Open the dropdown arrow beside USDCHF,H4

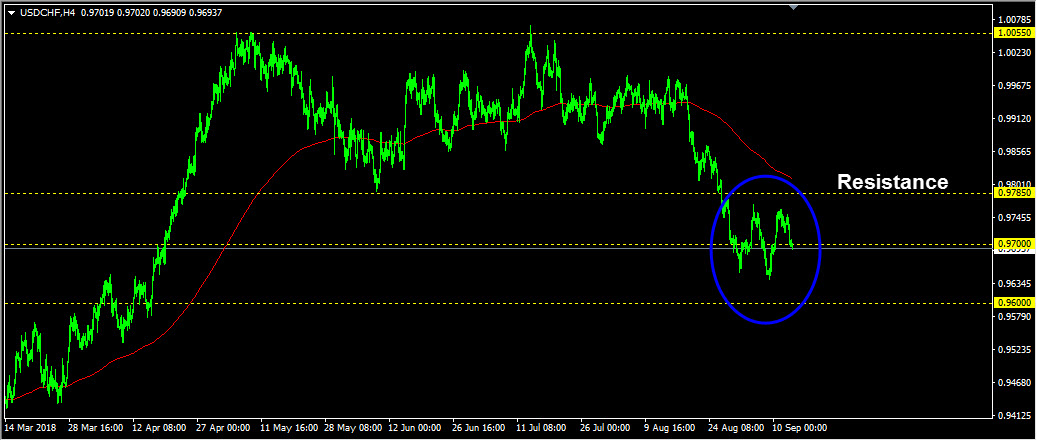(x=11, y=13)
